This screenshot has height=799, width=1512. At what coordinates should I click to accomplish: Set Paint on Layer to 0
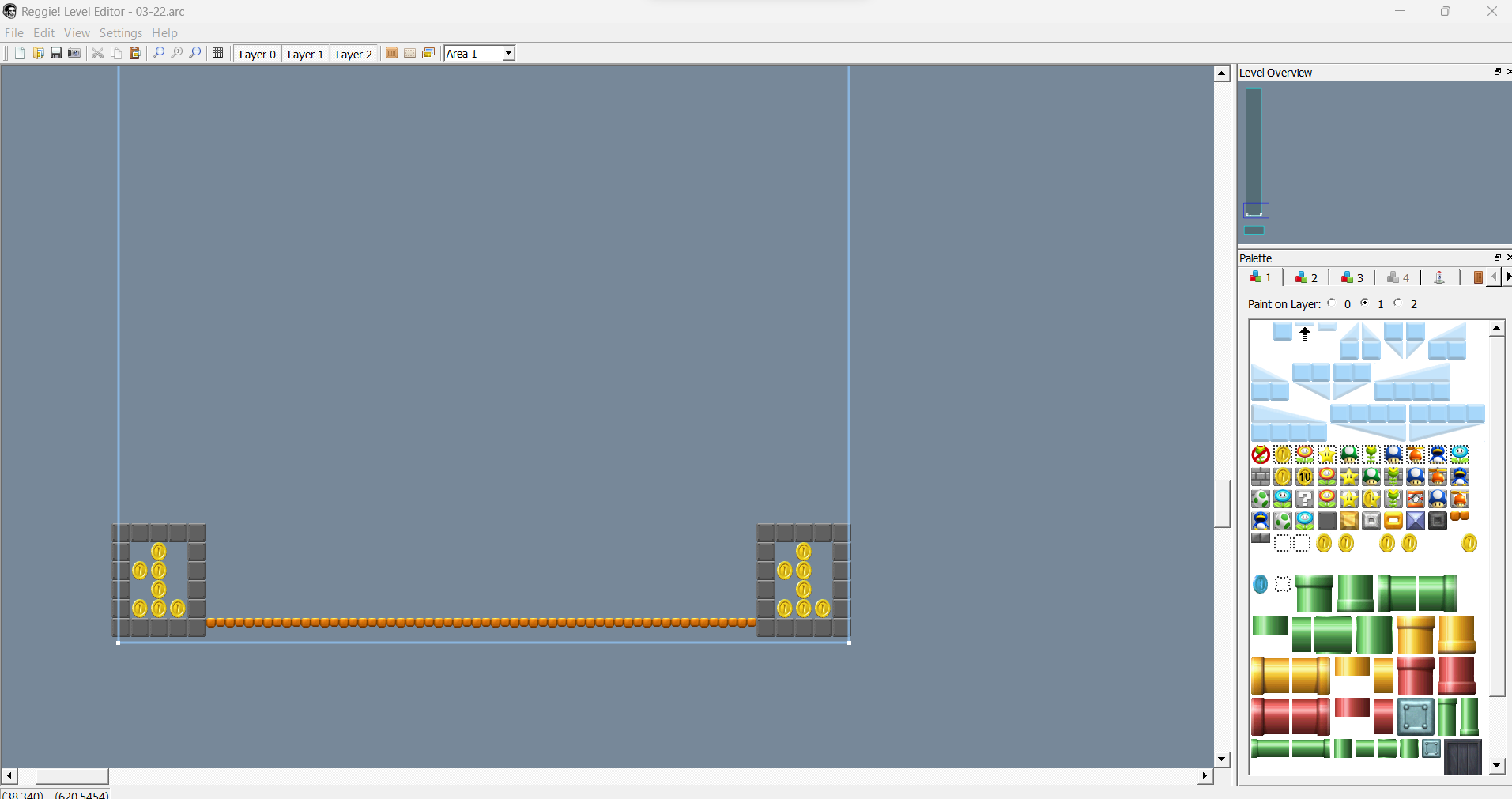tap(1333, 303)
